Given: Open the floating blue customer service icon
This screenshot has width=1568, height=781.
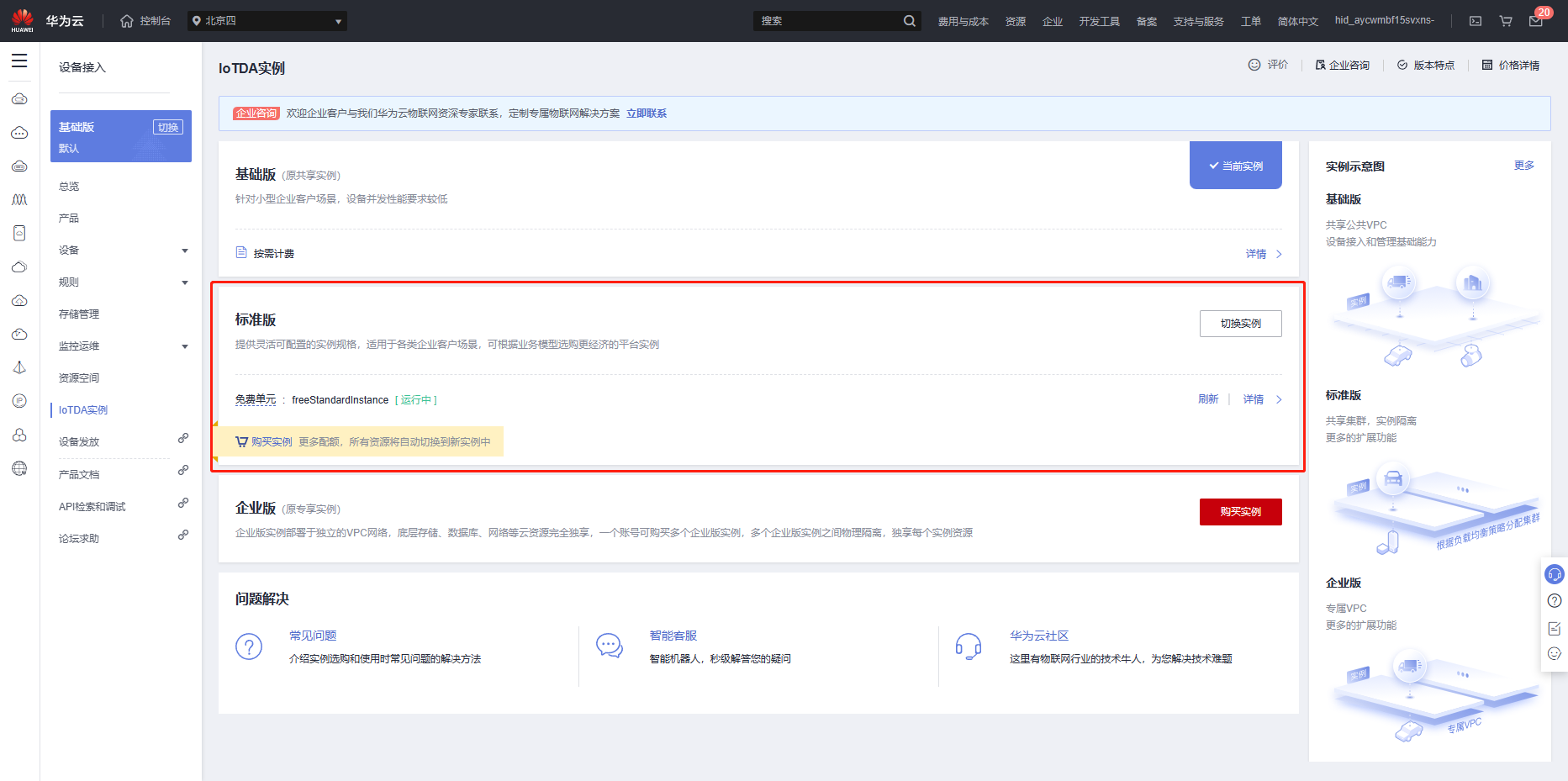Looking at the screenshot, I should [x=1555, y=574].
